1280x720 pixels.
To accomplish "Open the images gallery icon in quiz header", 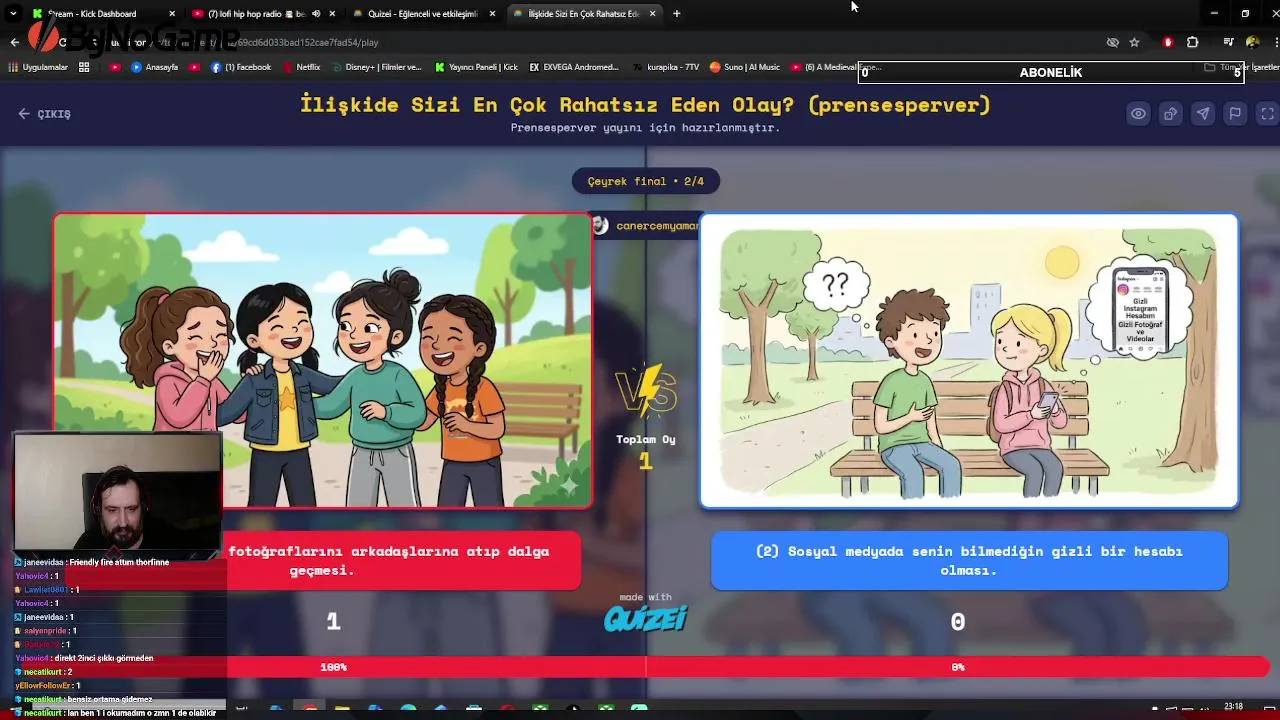I will click(1170, 114).
